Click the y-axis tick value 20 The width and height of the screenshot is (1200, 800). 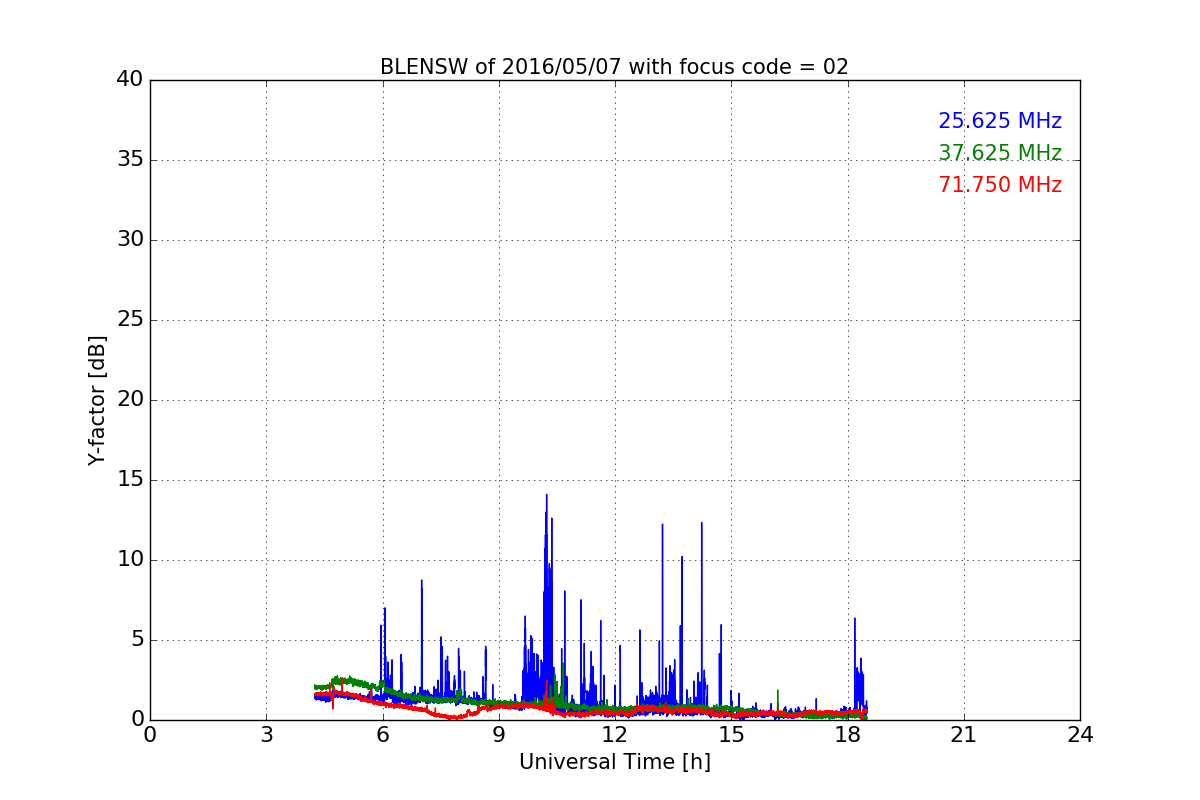130,400
